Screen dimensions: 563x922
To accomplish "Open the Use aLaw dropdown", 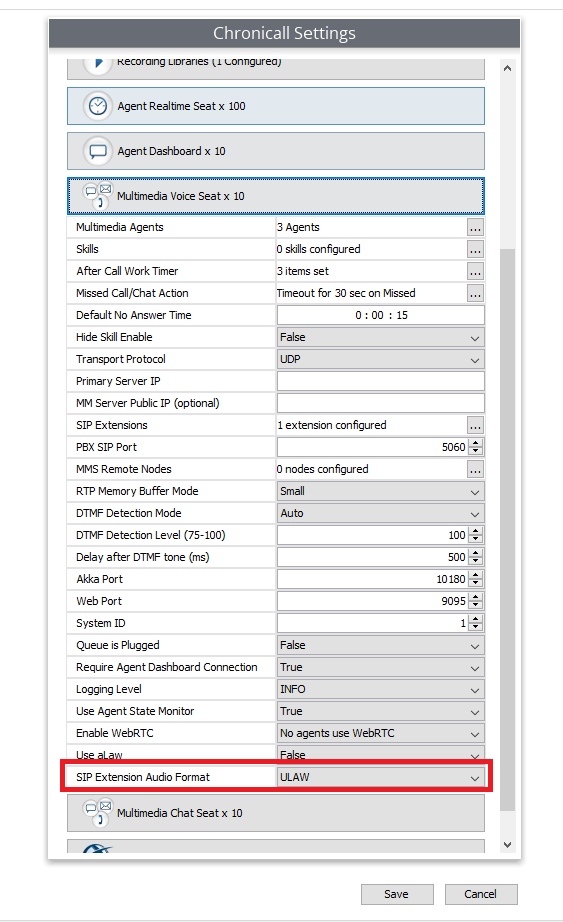I will [381, 754].
